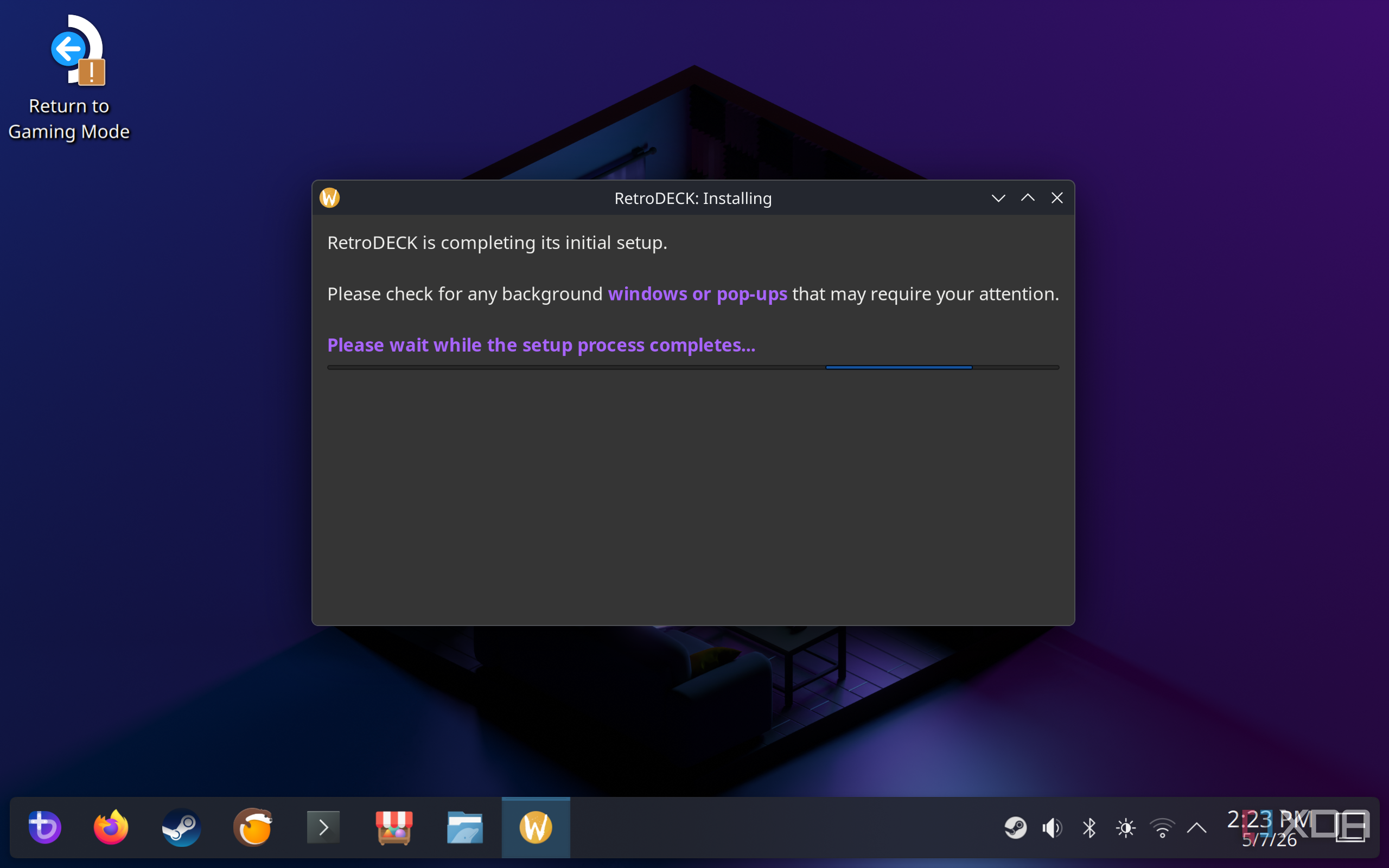Open the volume control tray icon
The image size is (1389, 868).
pos(1052,828)
